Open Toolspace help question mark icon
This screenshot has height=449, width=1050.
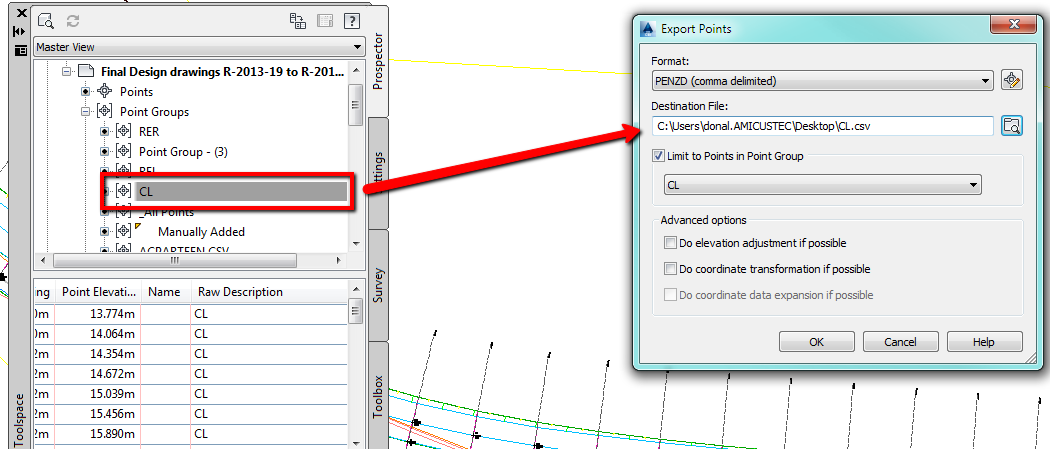click(352, 21)
